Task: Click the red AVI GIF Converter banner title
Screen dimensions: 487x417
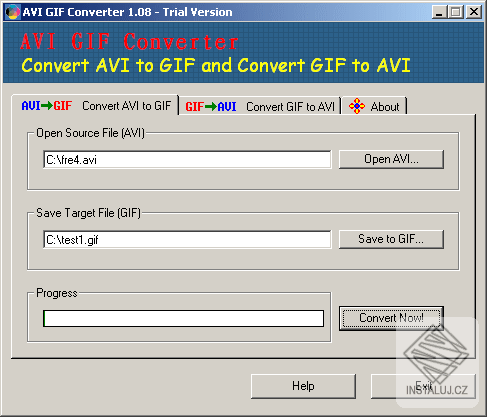Action: [129, 42]
